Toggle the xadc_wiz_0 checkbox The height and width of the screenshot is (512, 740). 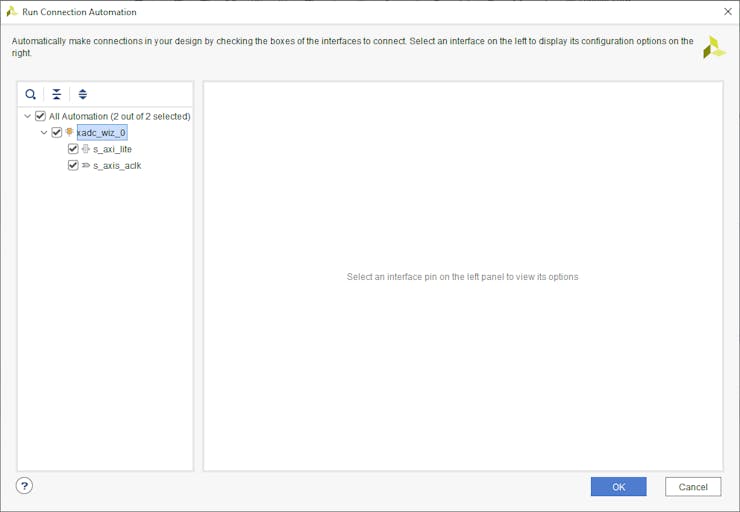coord(57,133)
